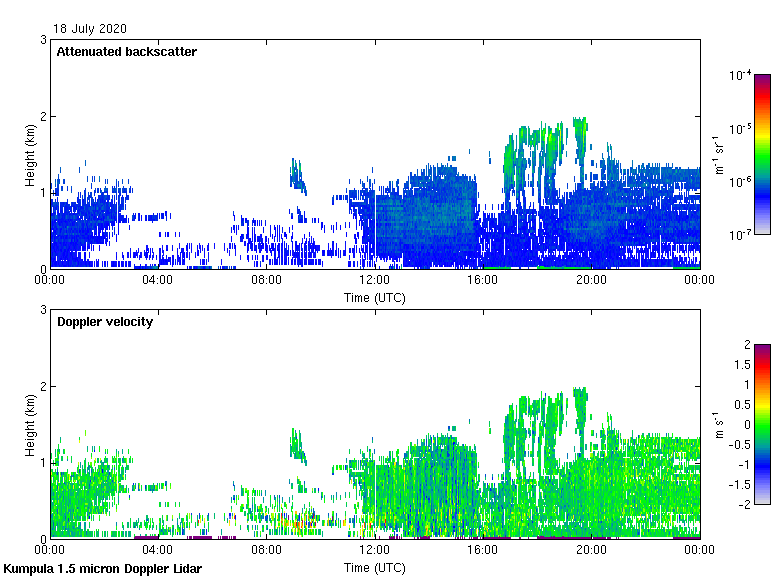Click the 20:00 tick under the Doppler velocity plot
The image size is (780, 580).
click(591, 550)
